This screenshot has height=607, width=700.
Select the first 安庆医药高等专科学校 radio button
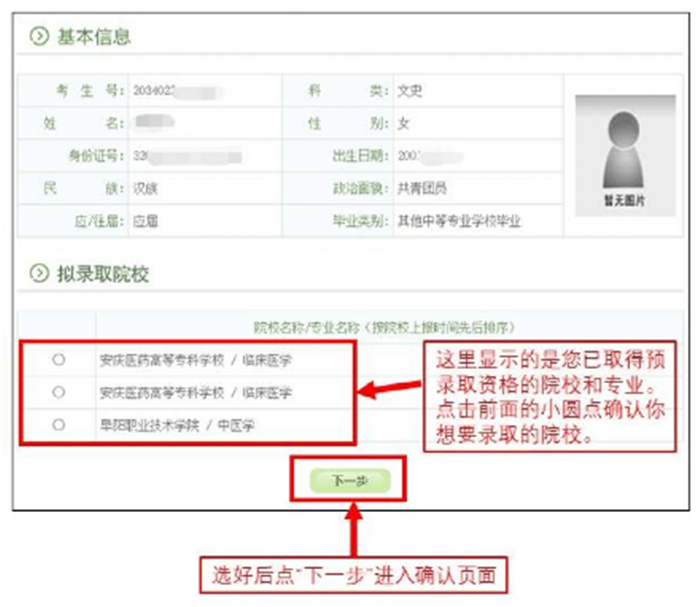58,358
